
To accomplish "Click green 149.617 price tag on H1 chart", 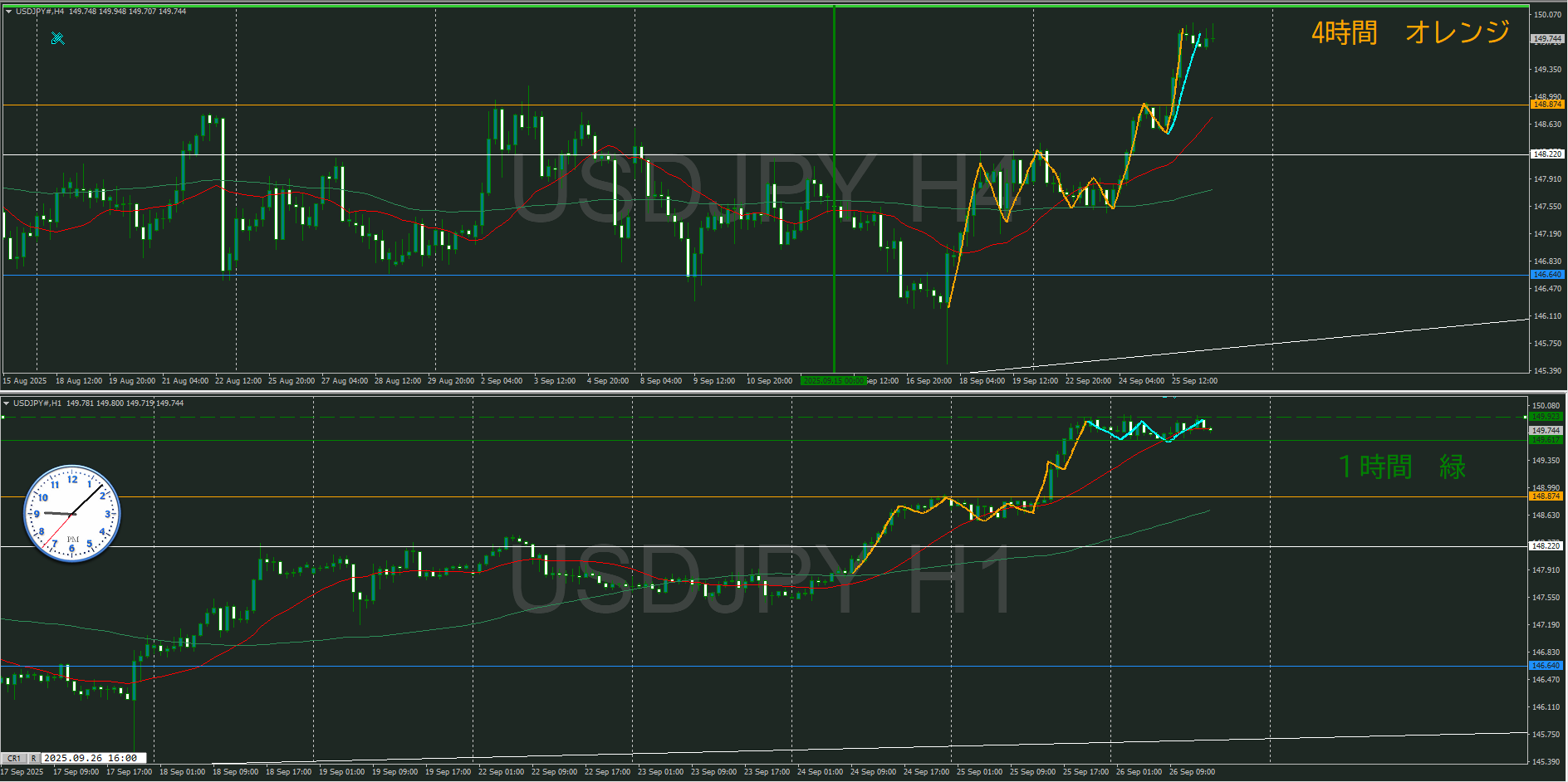I will point(1546,441).
